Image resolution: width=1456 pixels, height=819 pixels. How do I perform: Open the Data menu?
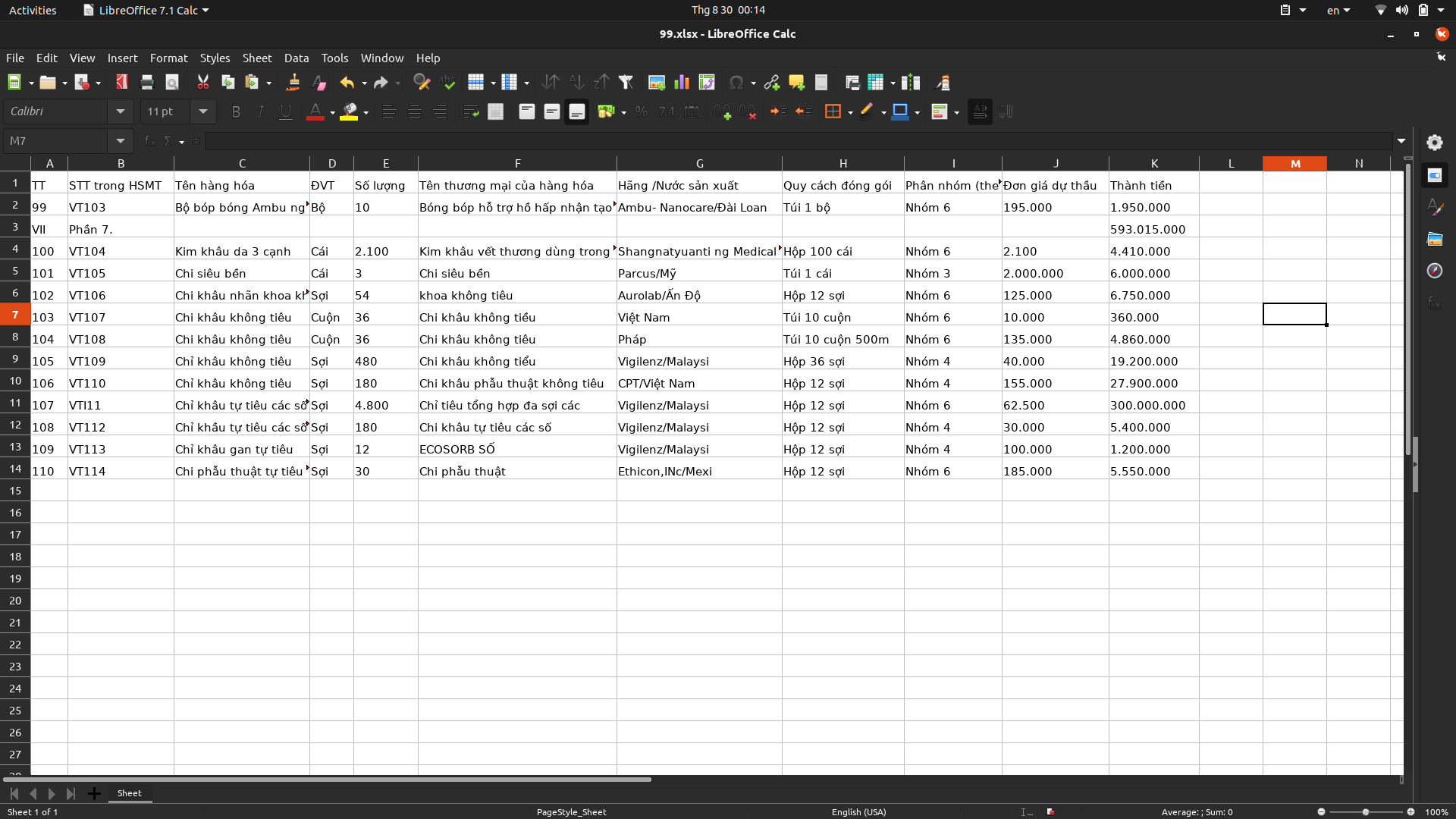(296, 58)
